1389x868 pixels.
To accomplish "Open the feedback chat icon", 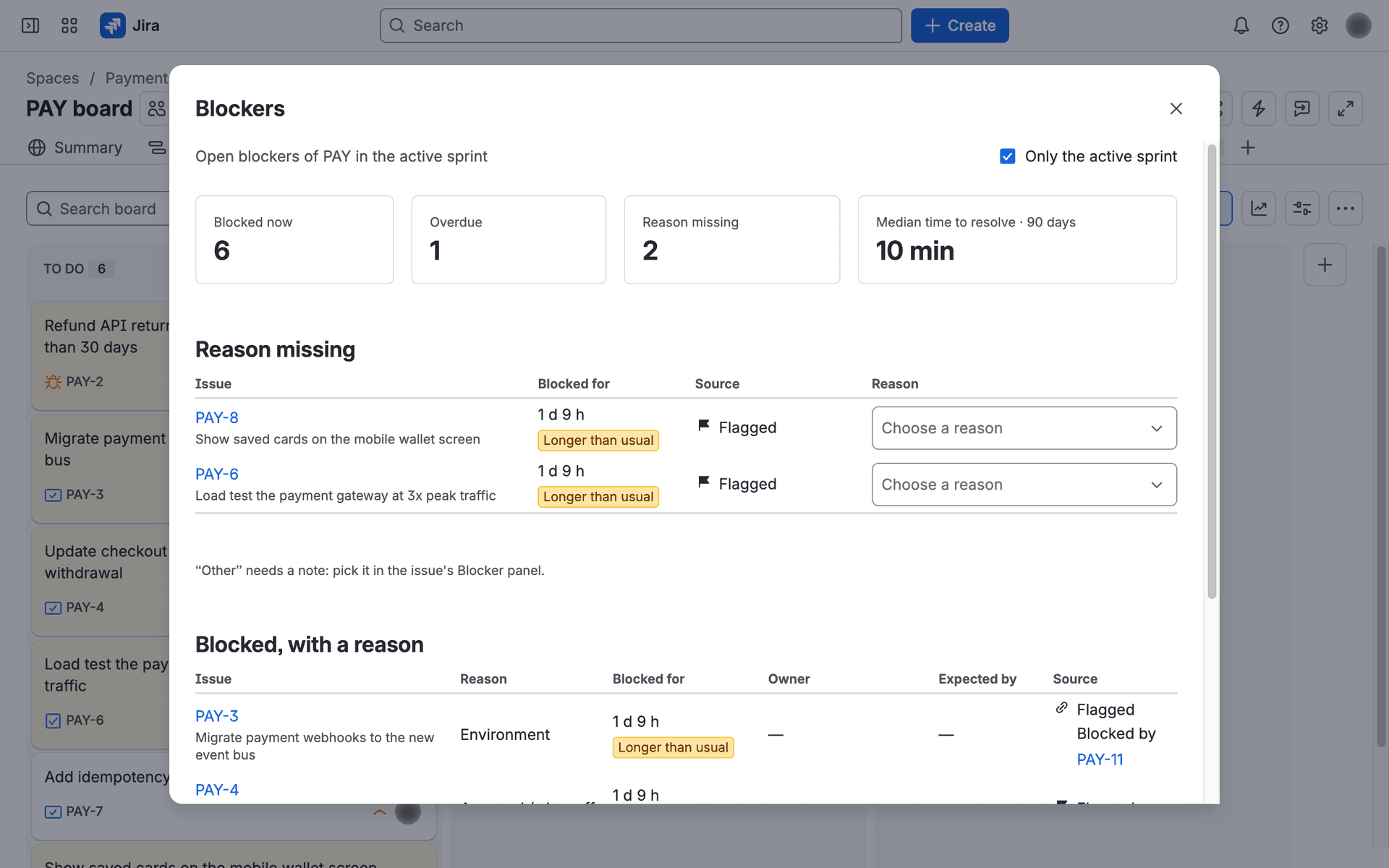I will 1302,109.
